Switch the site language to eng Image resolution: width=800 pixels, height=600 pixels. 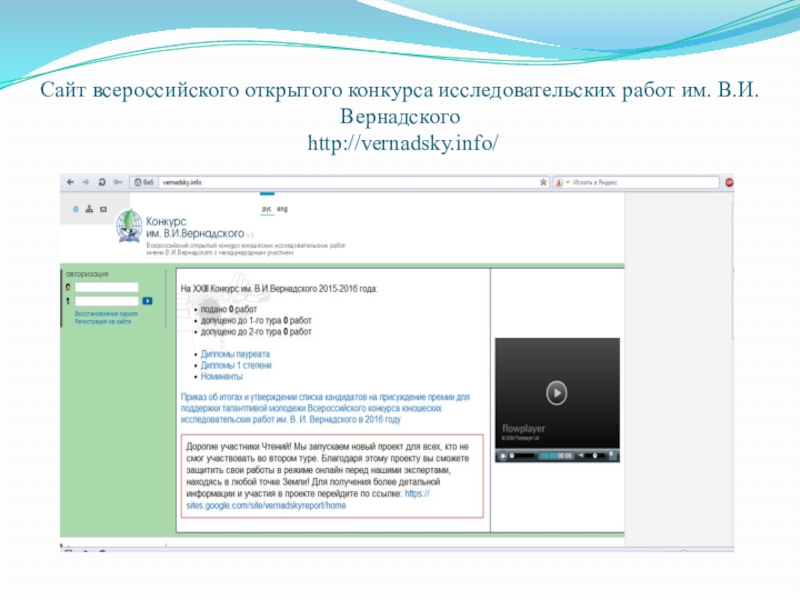pyautogui.click(x=282, y=209)
